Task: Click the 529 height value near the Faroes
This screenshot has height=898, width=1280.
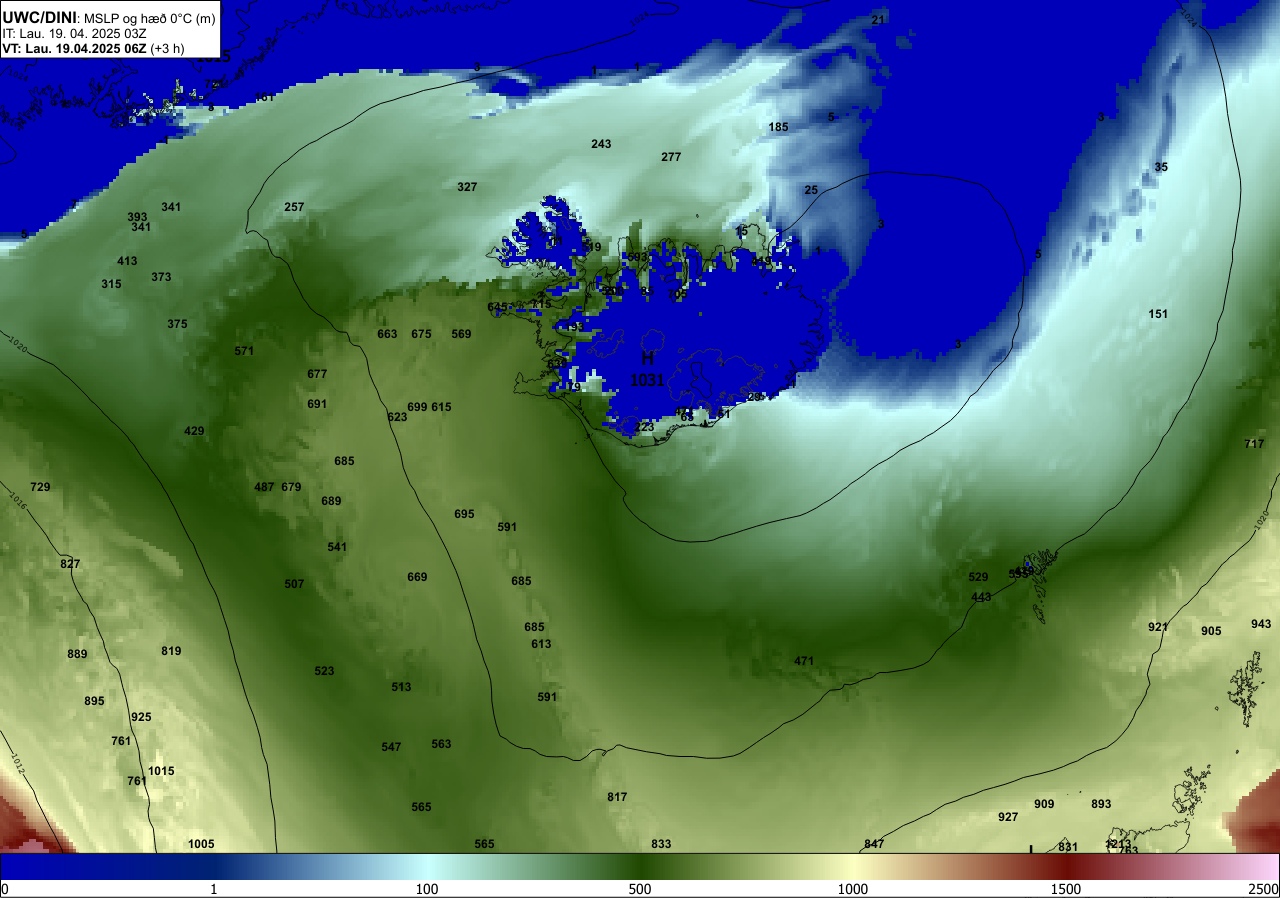Action: pyautogui.click(x=978, y=577)
